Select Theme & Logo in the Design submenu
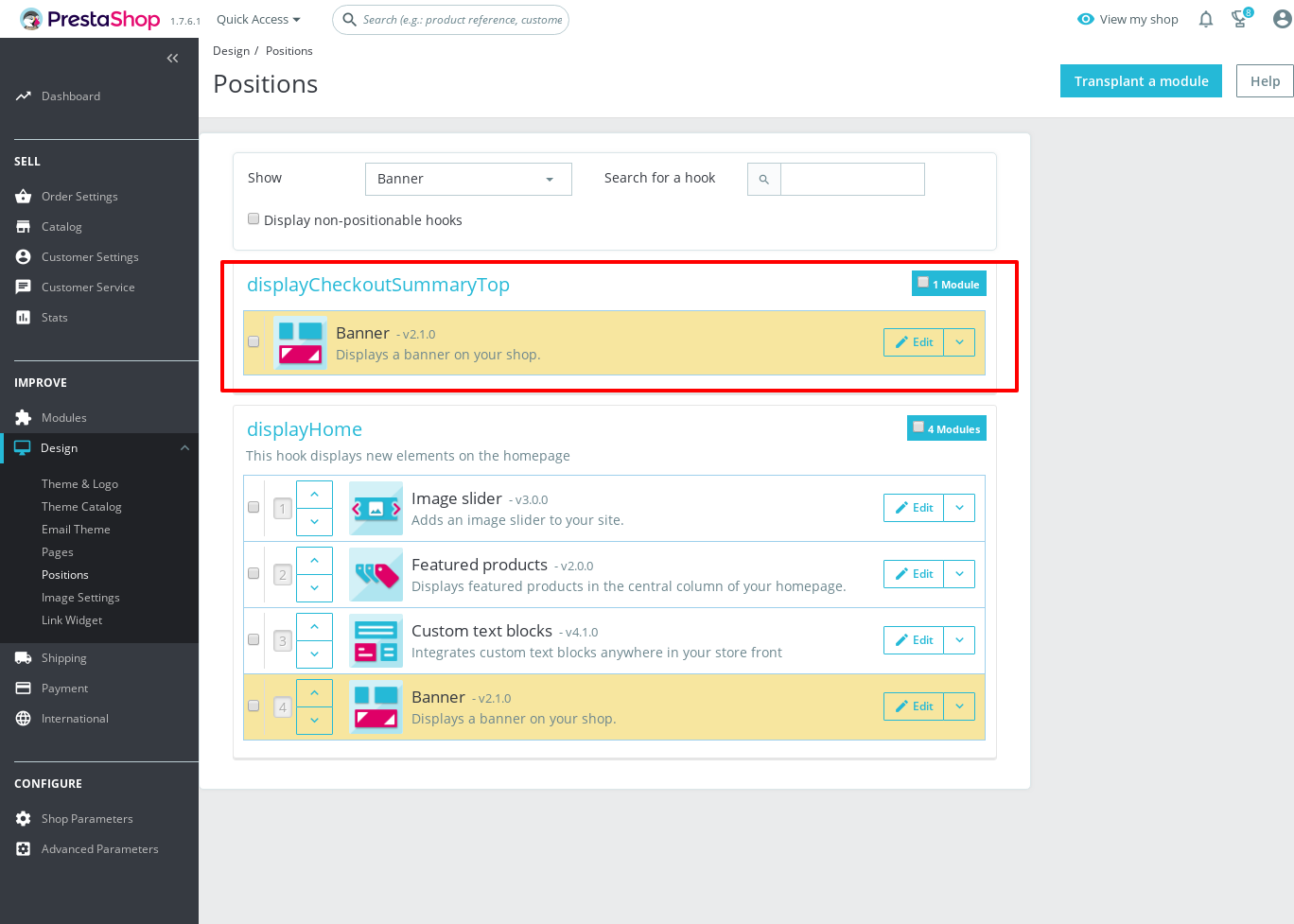The height and width of the screenshot is (924, 1294). click(75, 483)
